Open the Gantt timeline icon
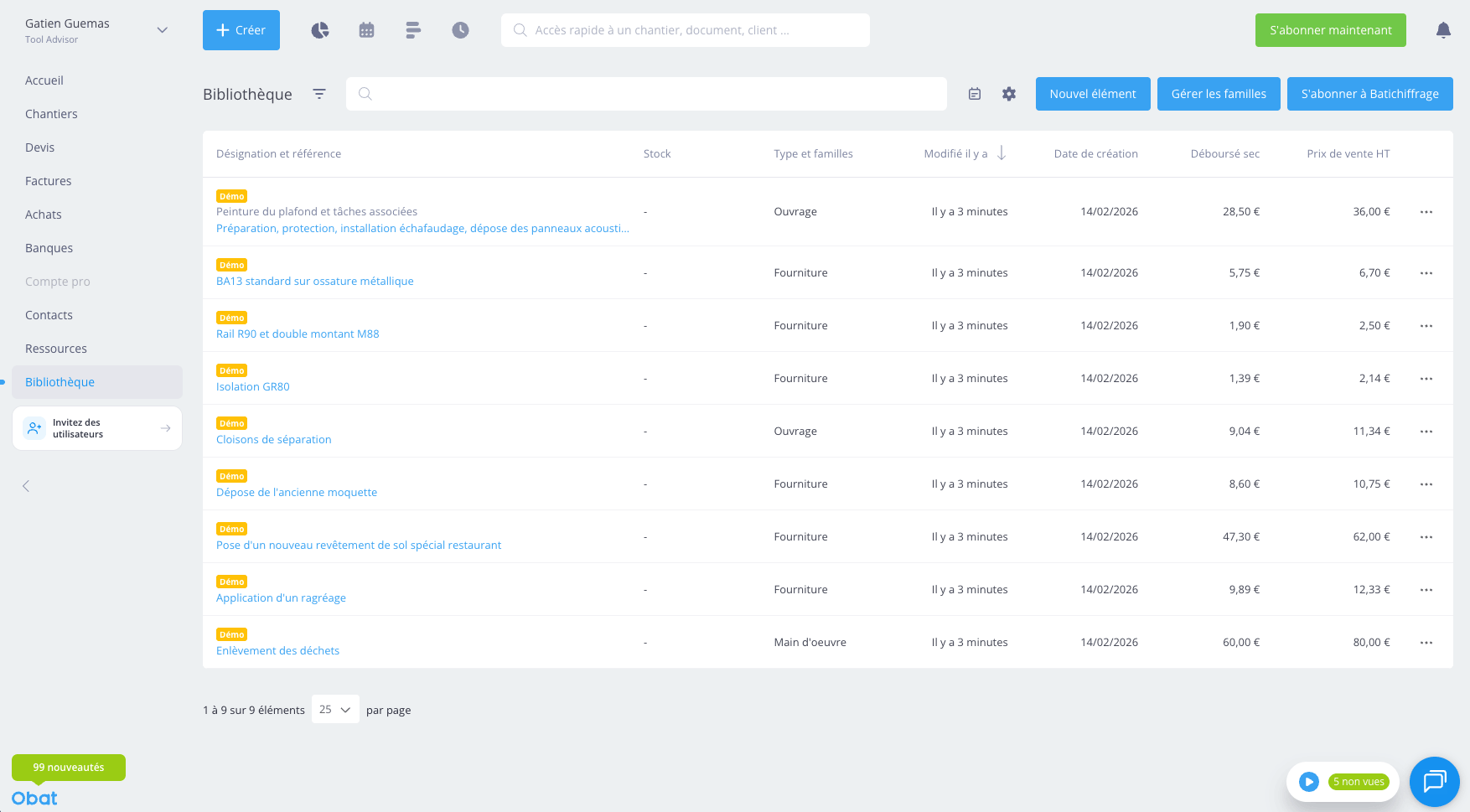1470x812 pixels. [x=413, y=30]
